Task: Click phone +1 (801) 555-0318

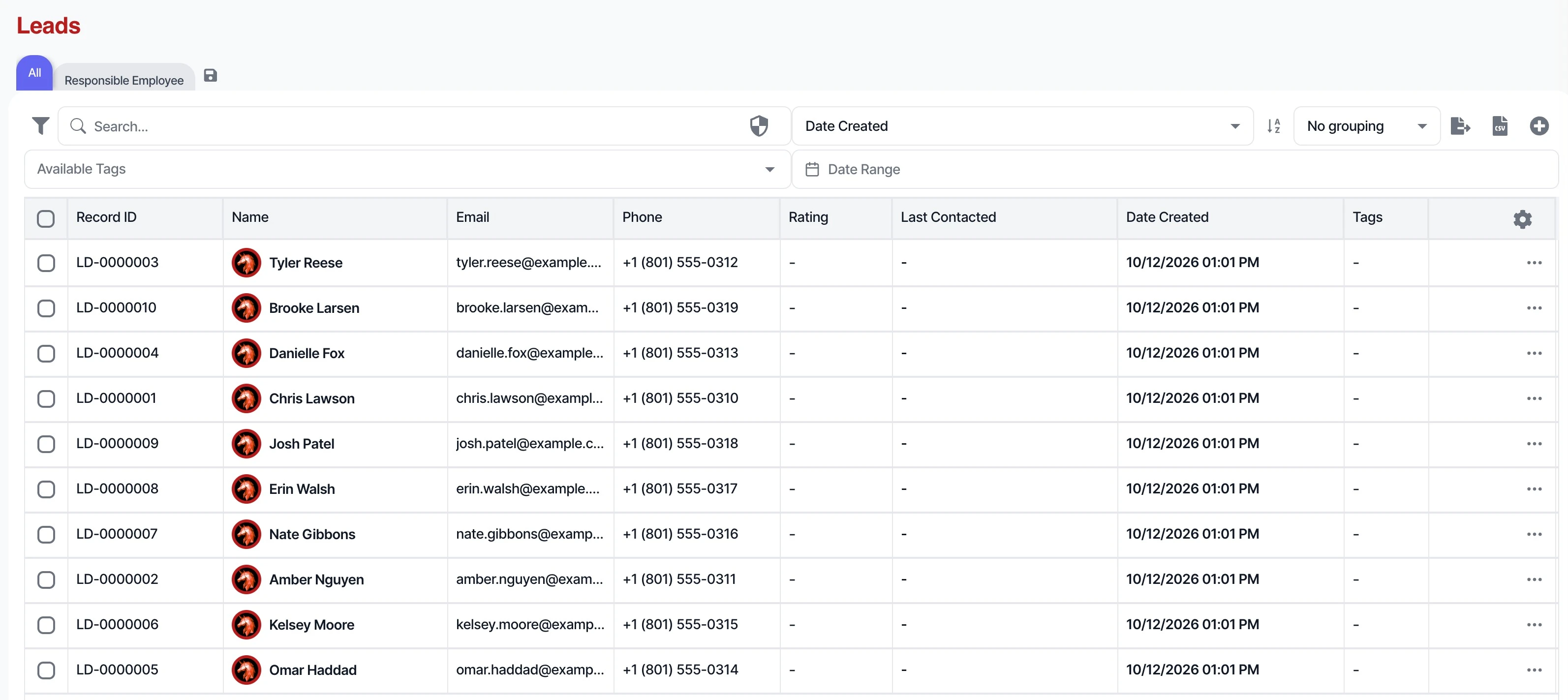Action: (x=680, y=443)
